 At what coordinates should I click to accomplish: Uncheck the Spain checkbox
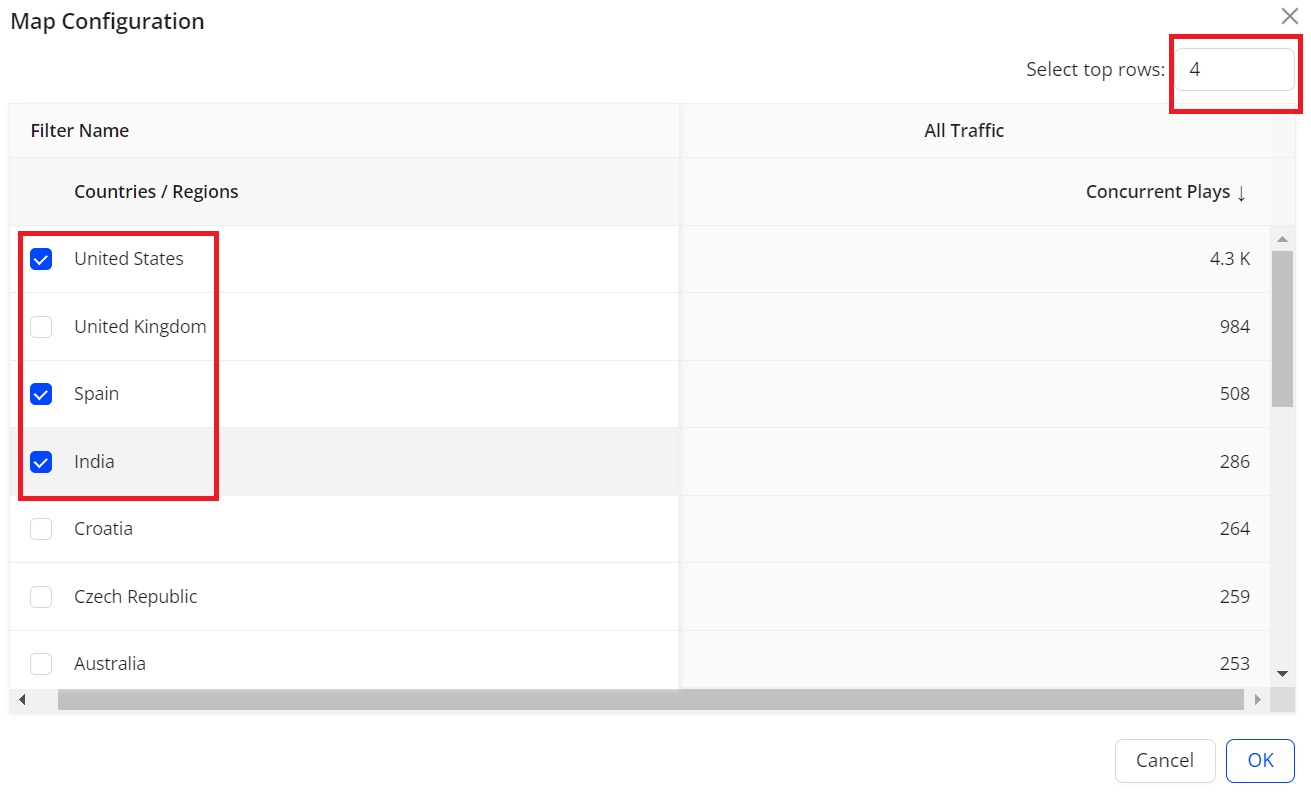(41, 394)
